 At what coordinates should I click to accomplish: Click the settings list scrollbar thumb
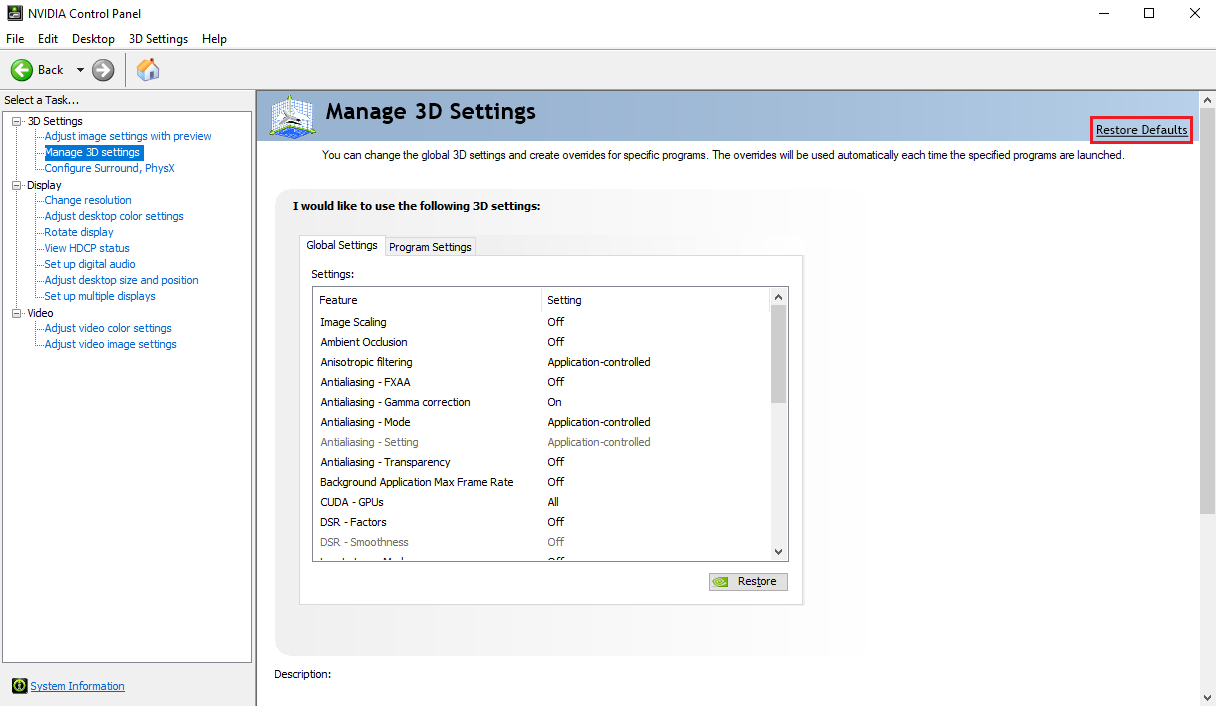[778, 354]
